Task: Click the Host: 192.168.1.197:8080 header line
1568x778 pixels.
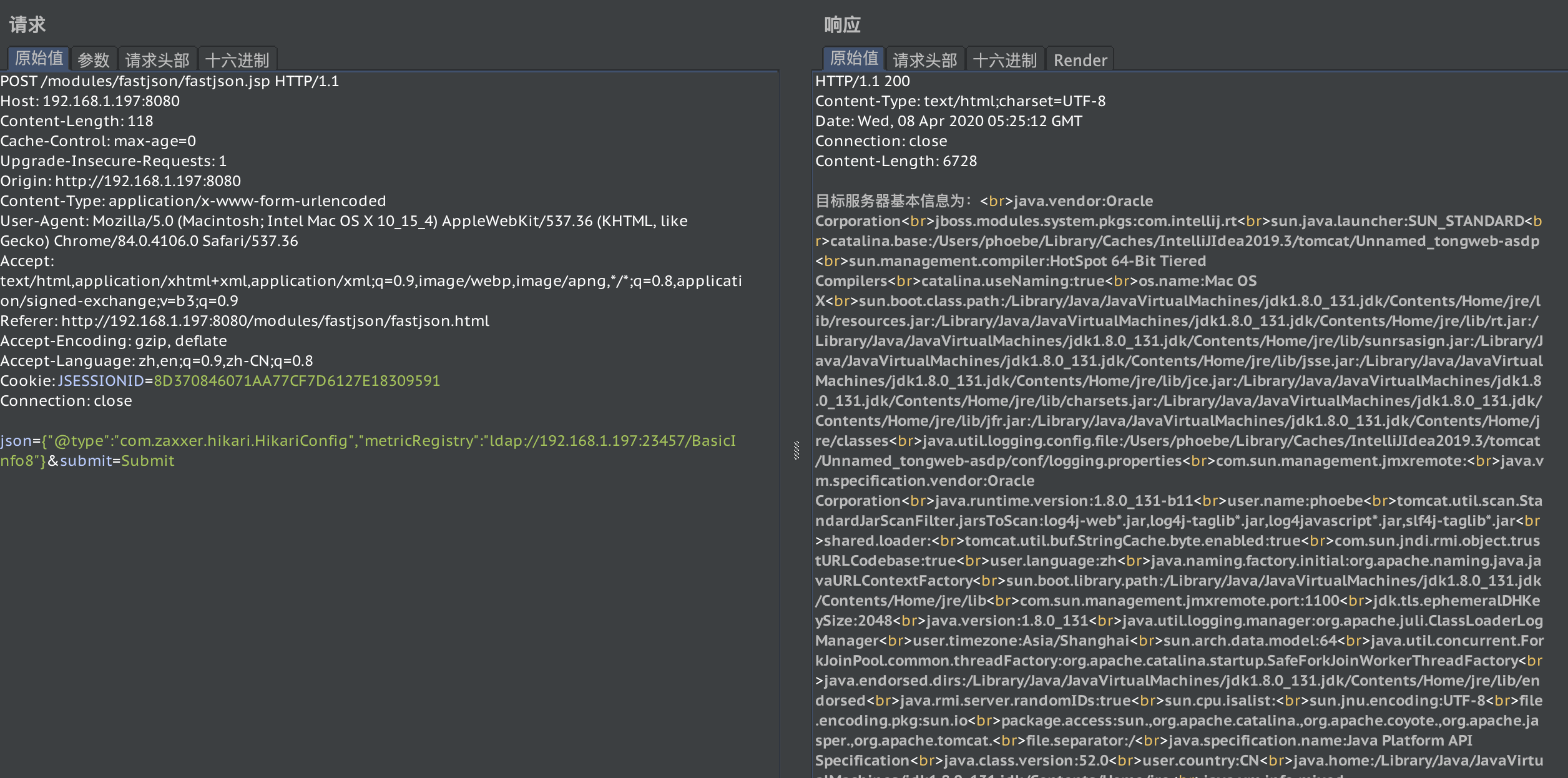Action: [x=90, y=101]
